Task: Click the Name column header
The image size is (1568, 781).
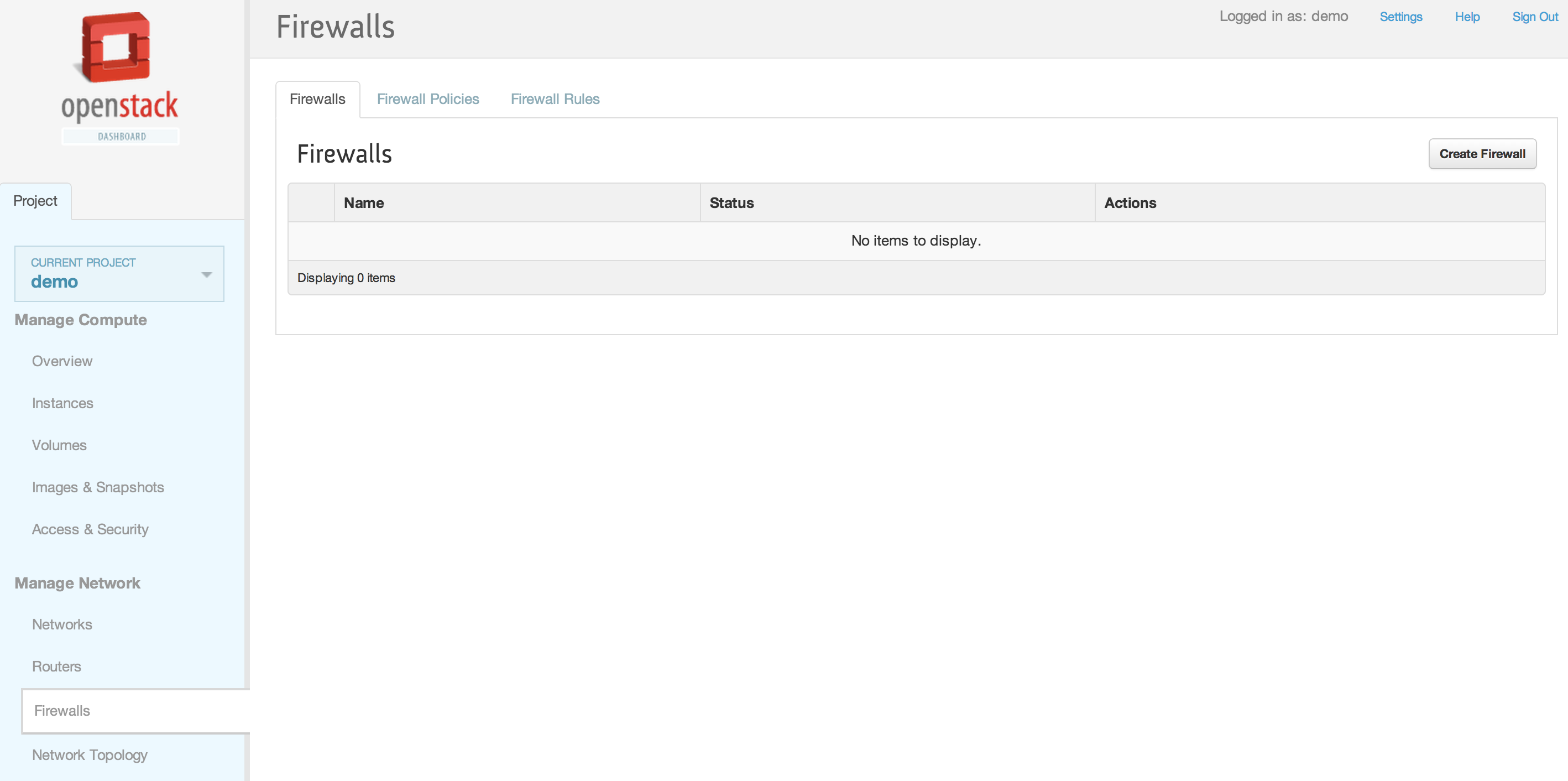Action: [363, 202]
